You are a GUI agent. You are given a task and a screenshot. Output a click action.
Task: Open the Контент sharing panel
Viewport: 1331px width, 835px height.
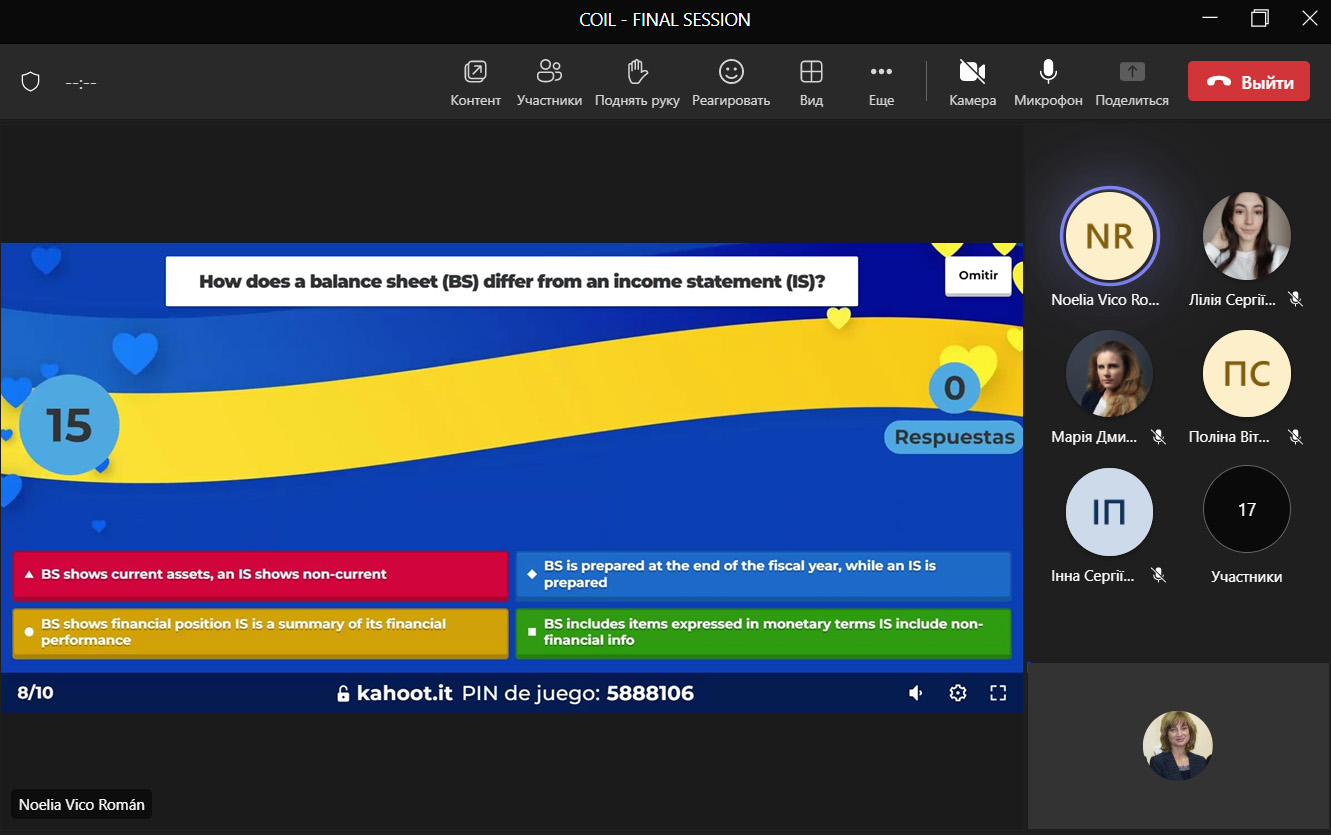[475, 82]
